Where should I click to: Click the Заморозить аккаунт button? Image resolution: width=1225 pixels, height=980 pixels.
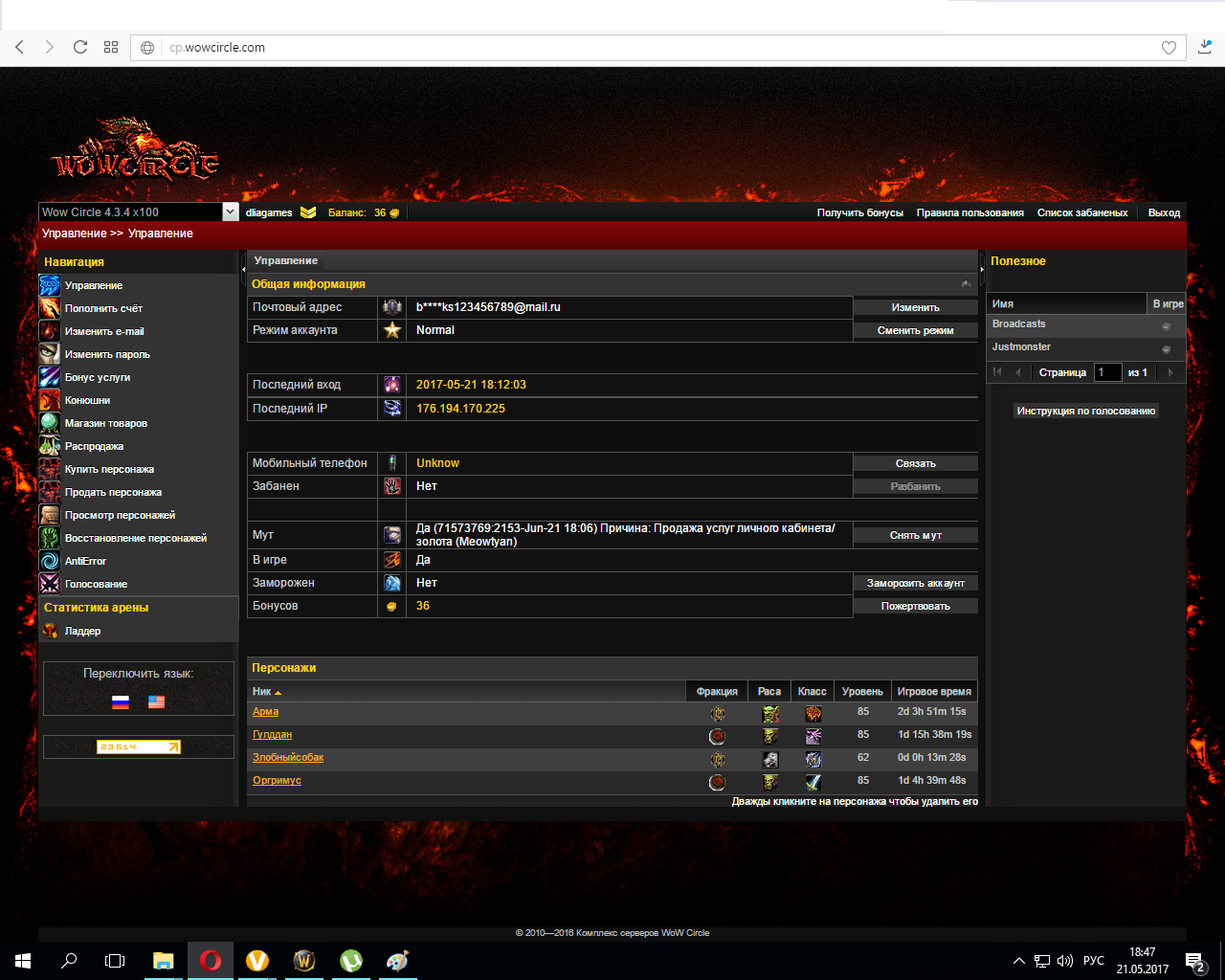coord(915,583)
